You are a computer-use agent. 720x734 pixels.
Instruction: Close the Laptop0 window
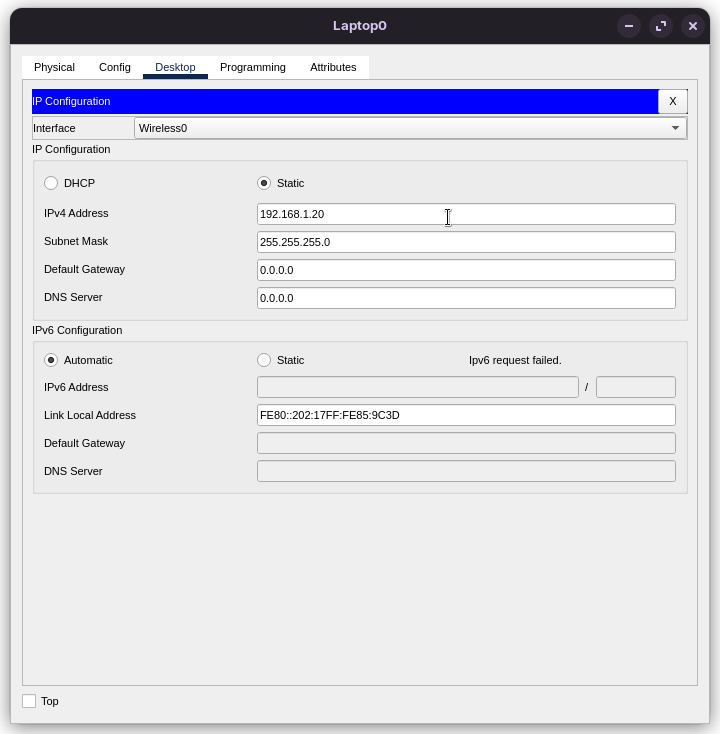coord(692,26)
